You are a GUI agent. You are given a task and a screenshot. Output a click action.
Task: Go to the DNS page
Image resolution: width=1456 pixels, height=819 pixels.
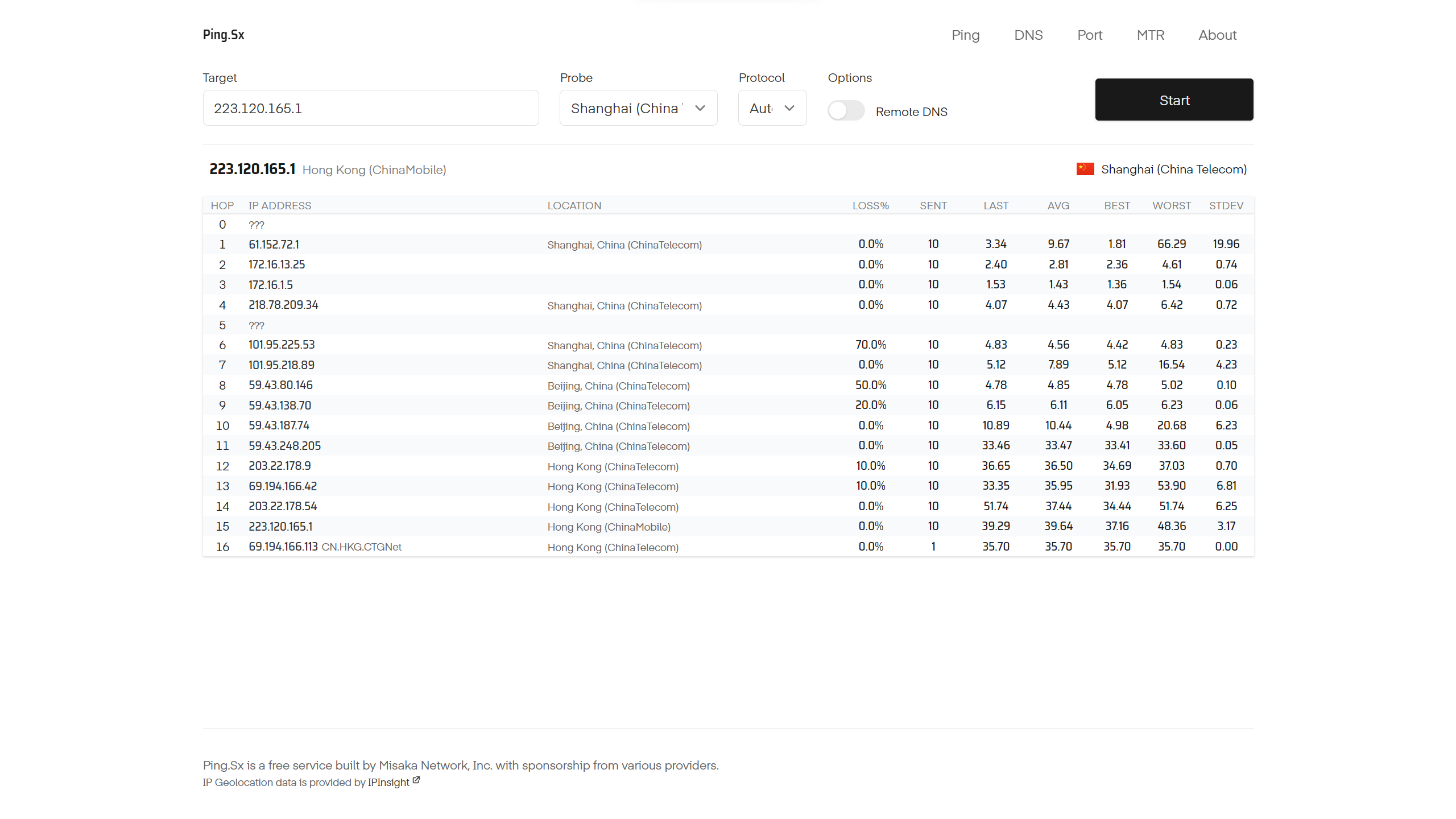tap(1028, 35)
